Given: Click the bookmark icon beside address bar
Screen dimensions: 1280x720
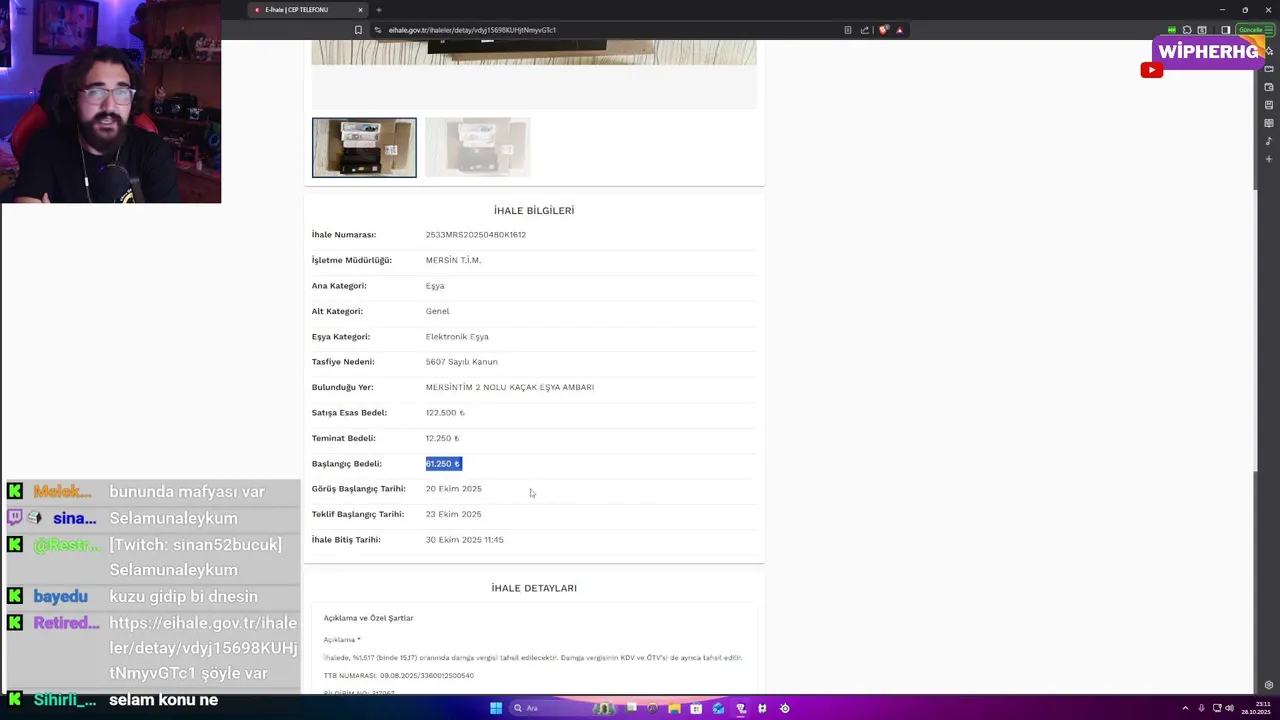Looking at the screenshot, I should 358,30.
